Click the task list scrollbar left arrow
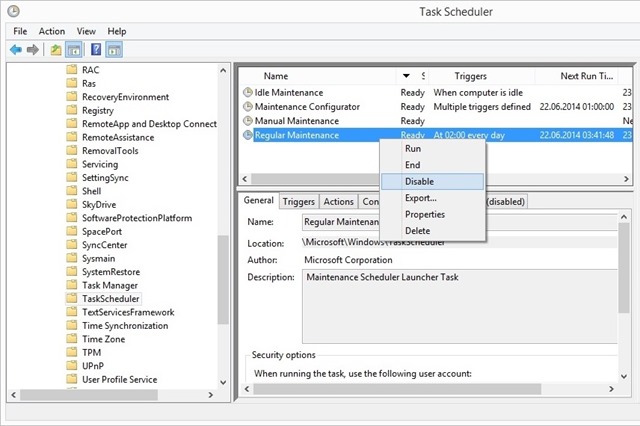 click(x=244, y=179)
